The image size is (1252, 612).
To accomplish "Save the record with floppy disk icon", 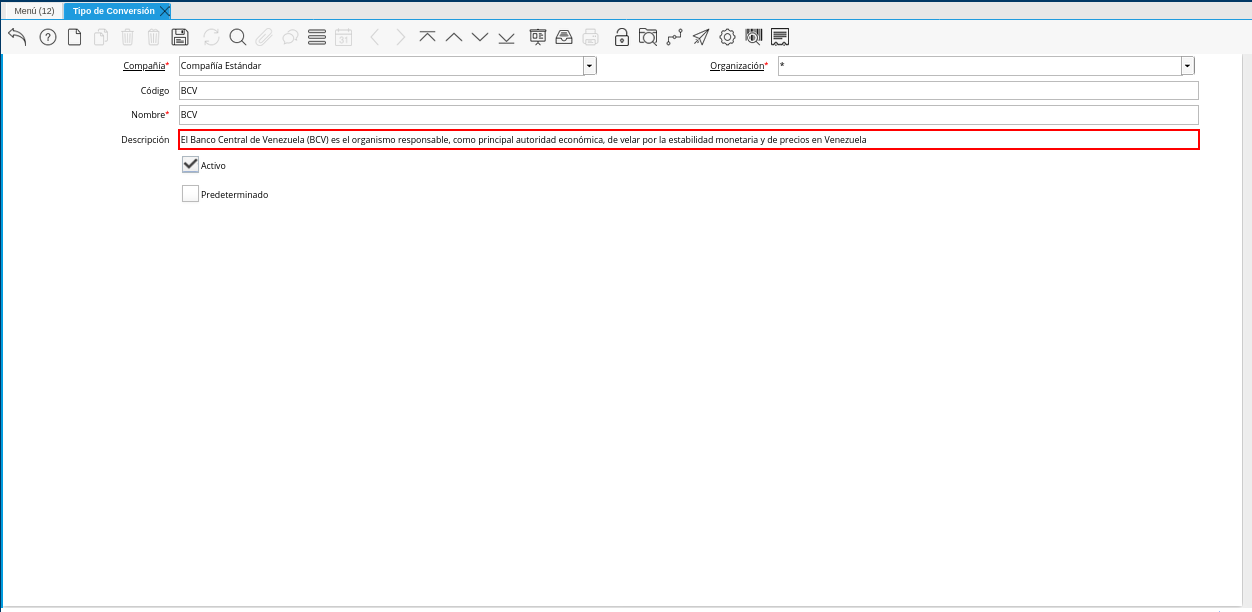I will [x=180, y=37].
